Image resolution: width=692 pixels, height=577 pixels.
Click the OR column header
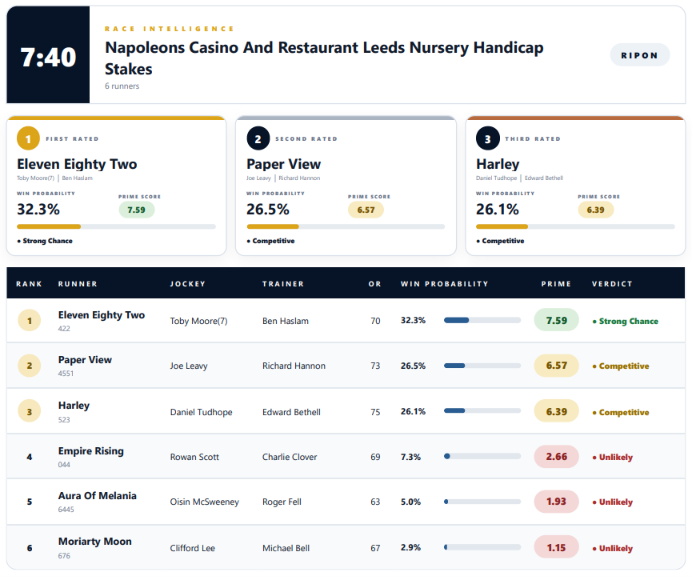(375, 284)
